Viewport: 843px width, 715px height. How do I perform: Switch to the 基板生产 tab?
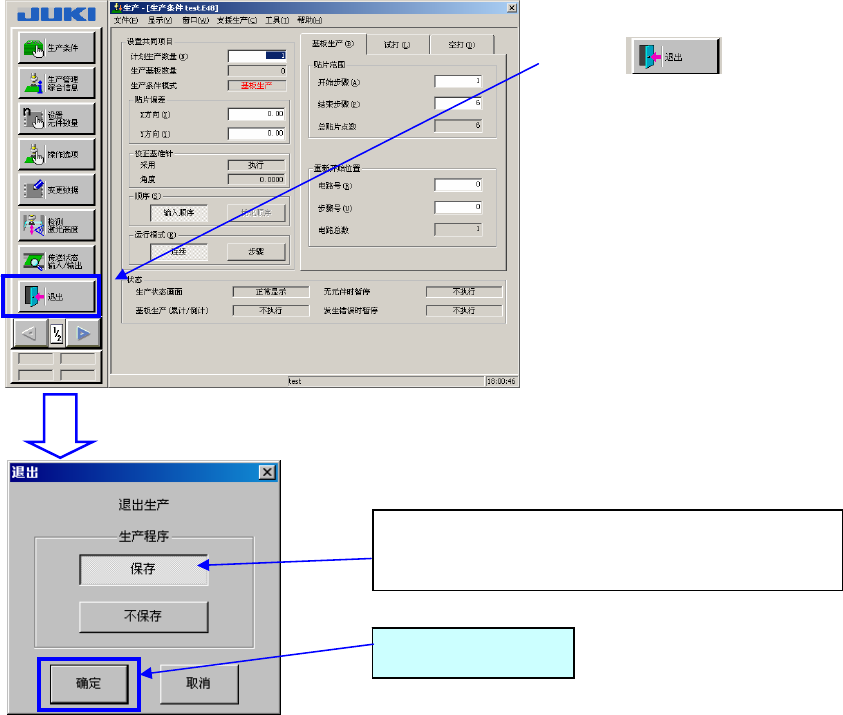(333, 44)
